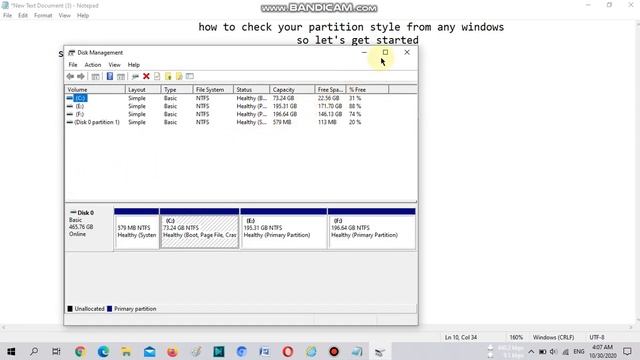The width and height of the screenshot is (640, 360).
Task: Click the Disk Management taskbar icon
Action: pyautogui.click(x=380, y=351)
